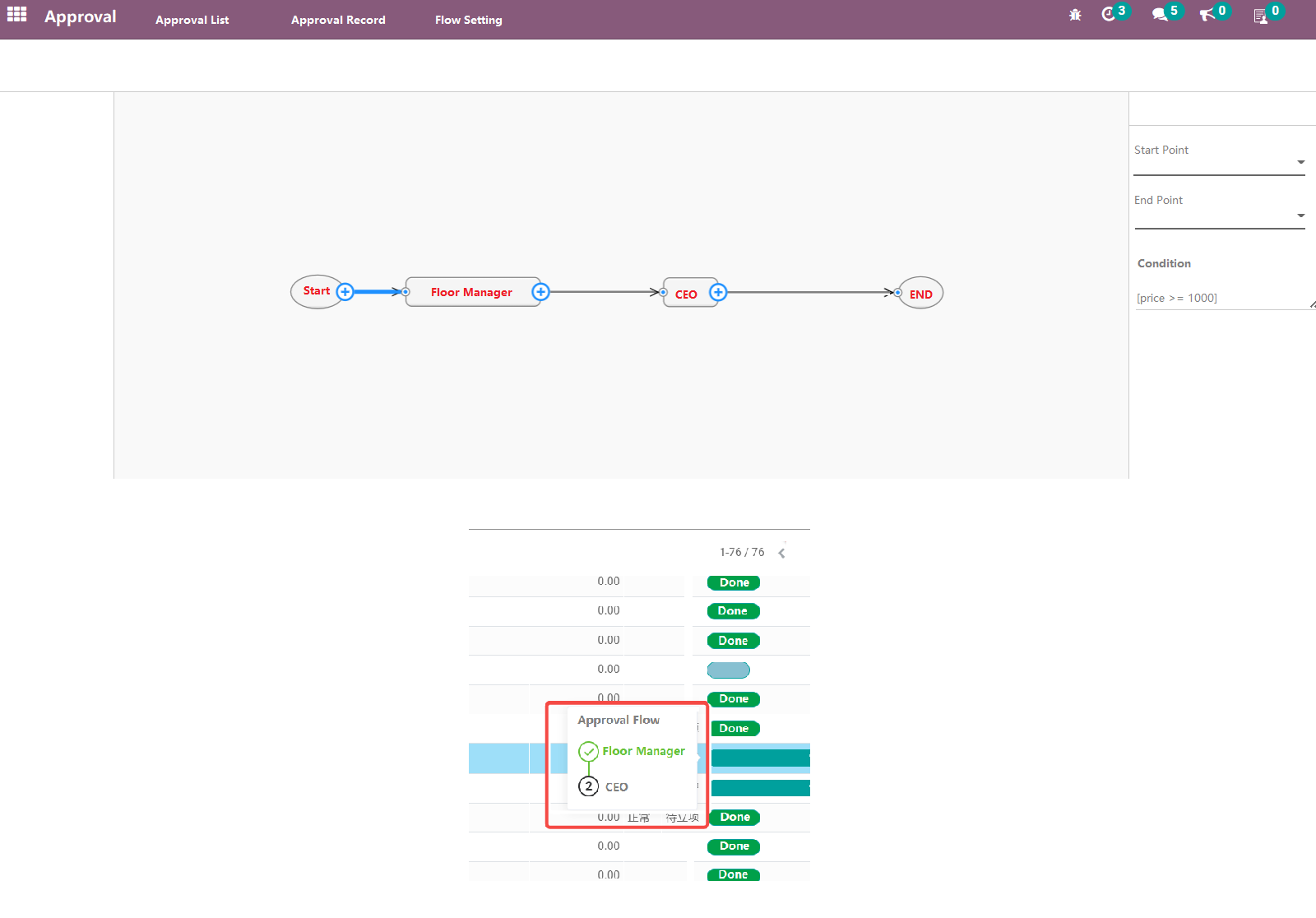Click plus icon on Floor Manager node
1316x918 pixels.
pos(540,292)
